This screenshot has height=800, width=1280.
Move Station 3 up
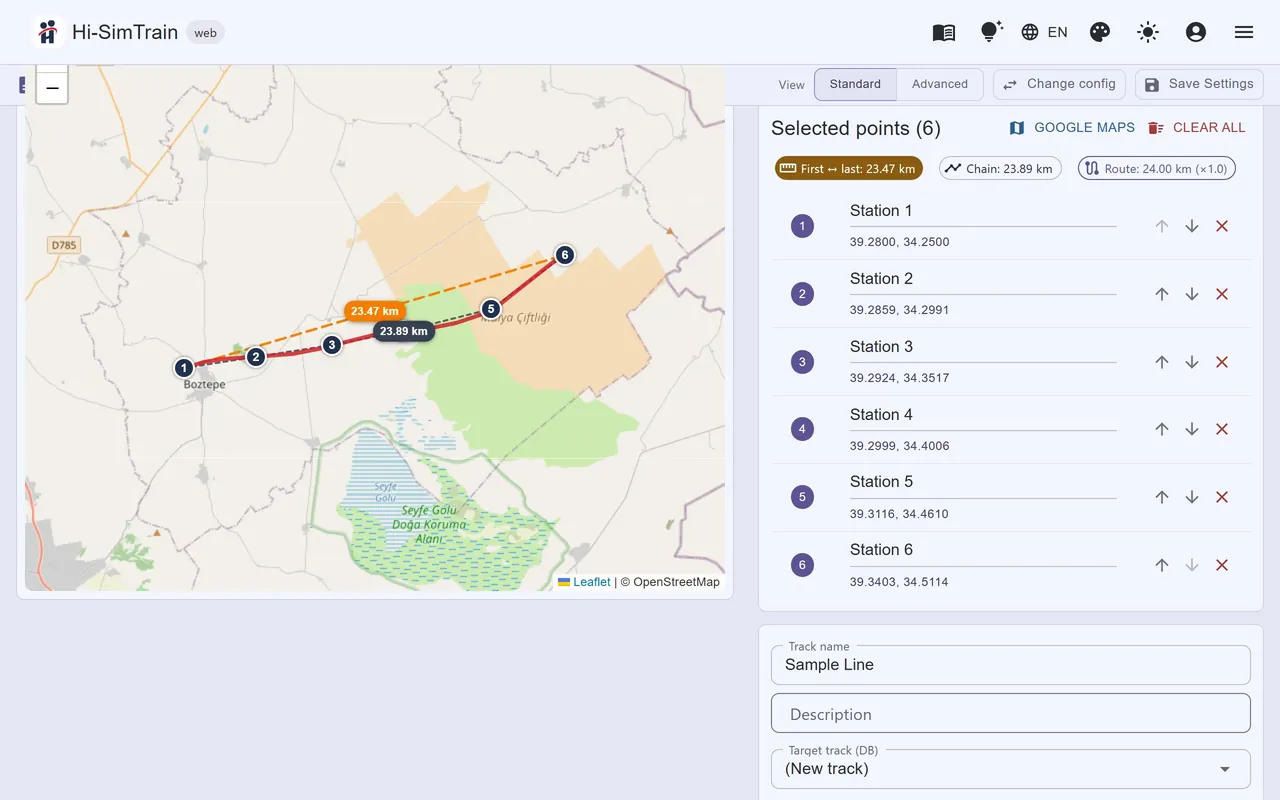click(x=1162, y=362)
